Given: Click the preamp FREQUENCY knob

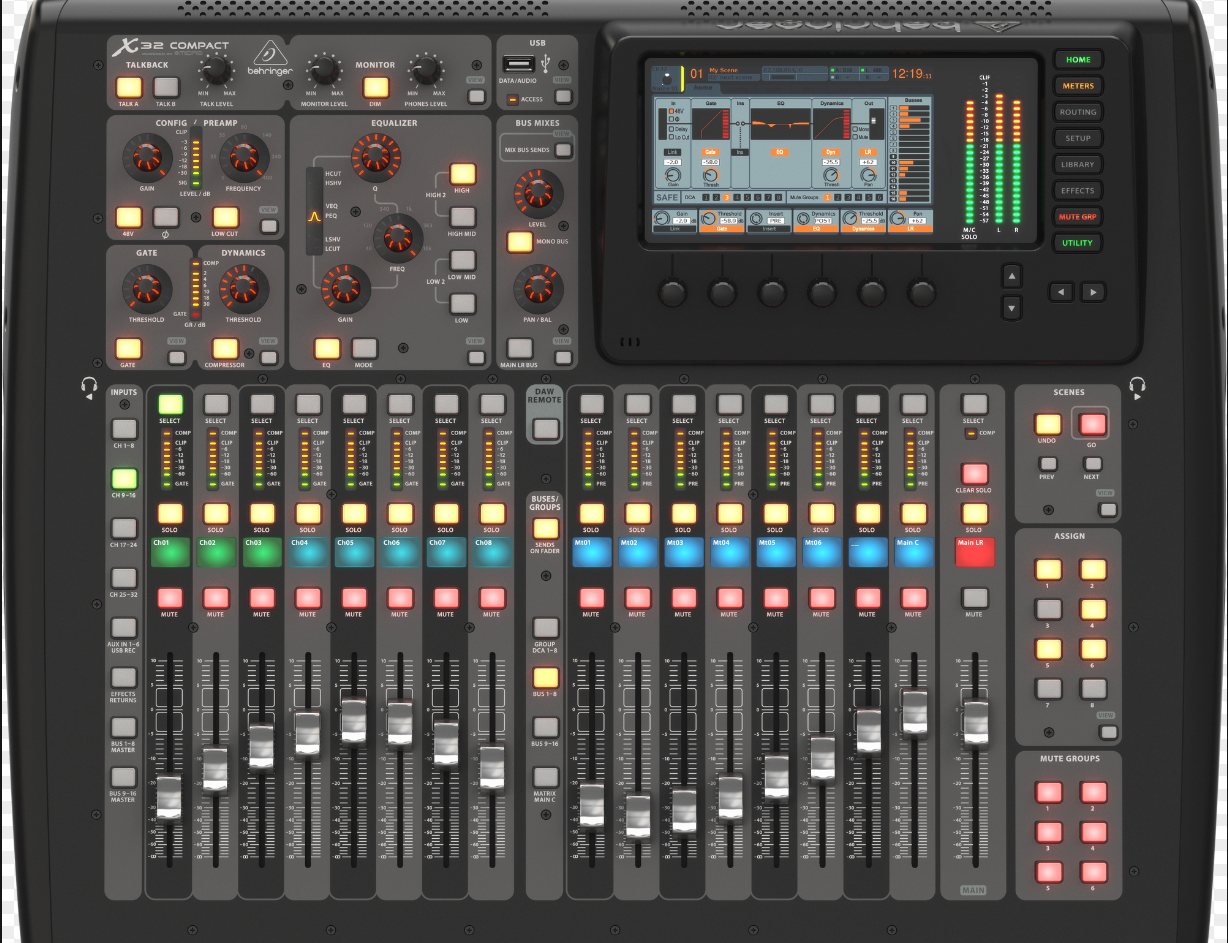Looking at the screenshot, I should click(243, 158).
